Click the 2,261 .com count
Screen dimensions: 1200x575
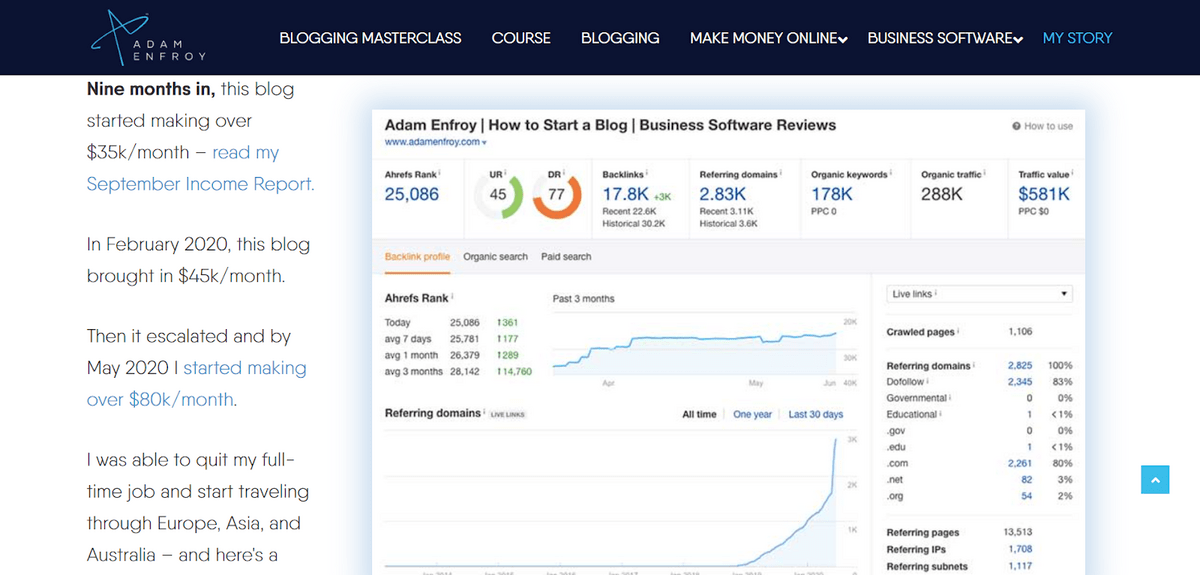pos(1020,463)
